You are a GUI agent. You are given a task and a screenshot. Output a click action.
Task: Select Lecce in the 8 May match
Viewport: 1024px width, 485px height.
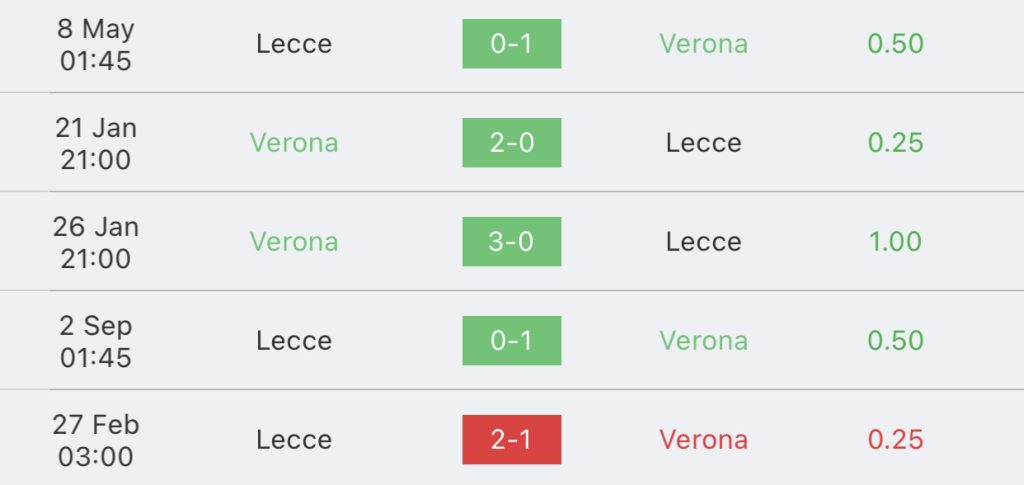pyautogui.click(x=294, y=44)
